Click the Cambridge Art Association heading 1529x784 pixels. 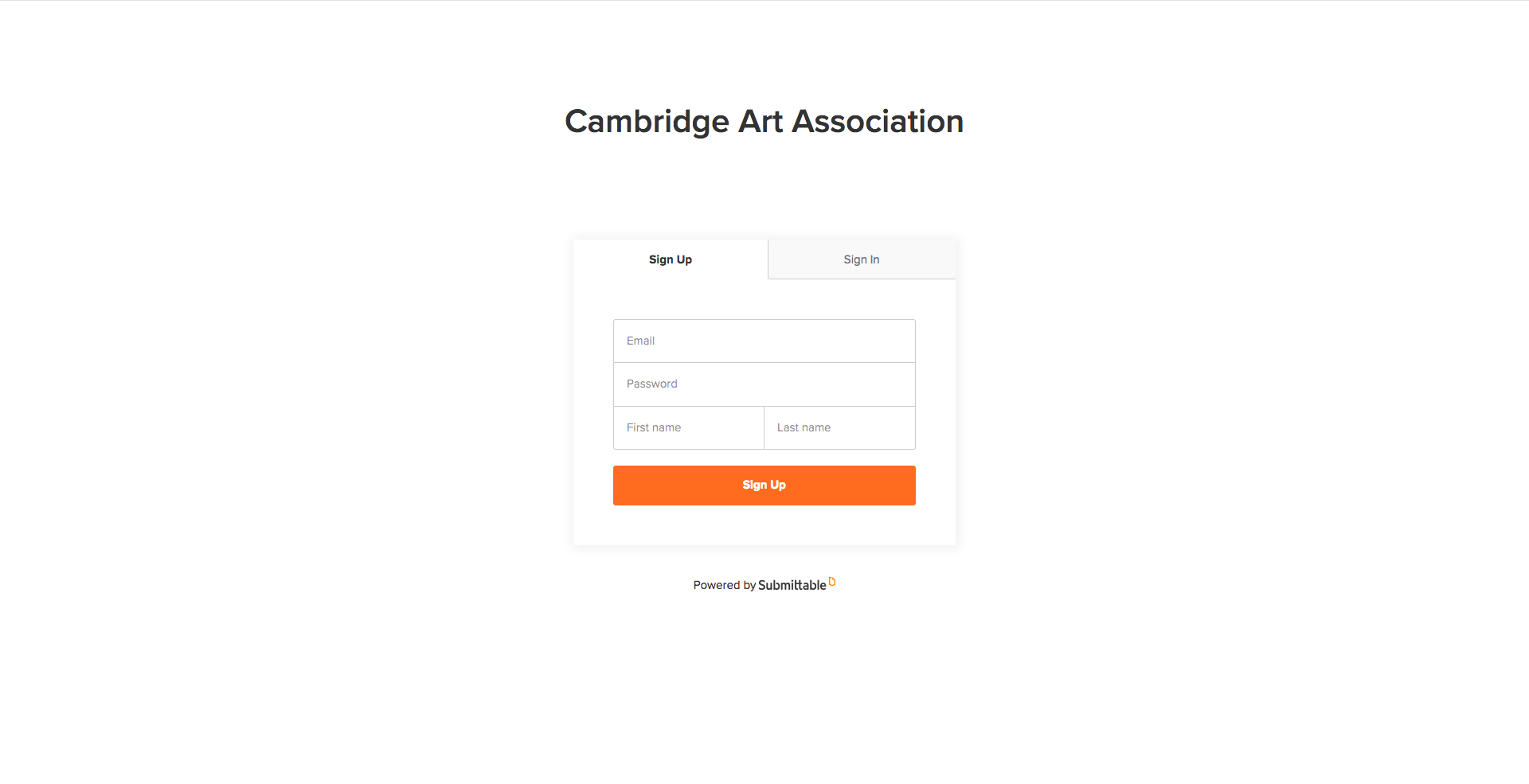click(x=764, y=122)
